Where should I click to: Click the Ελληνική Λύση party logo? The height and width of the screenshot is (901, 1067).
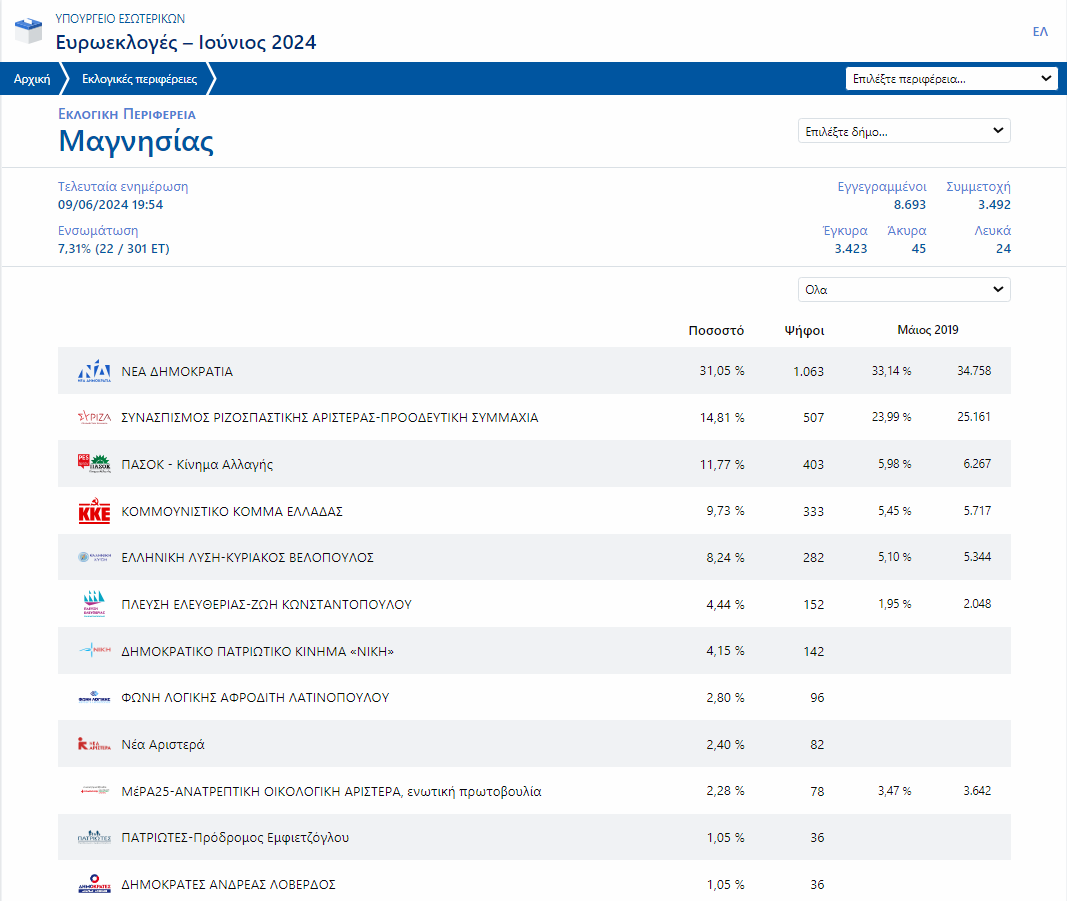pyautogui.click(x=94, y=557)
